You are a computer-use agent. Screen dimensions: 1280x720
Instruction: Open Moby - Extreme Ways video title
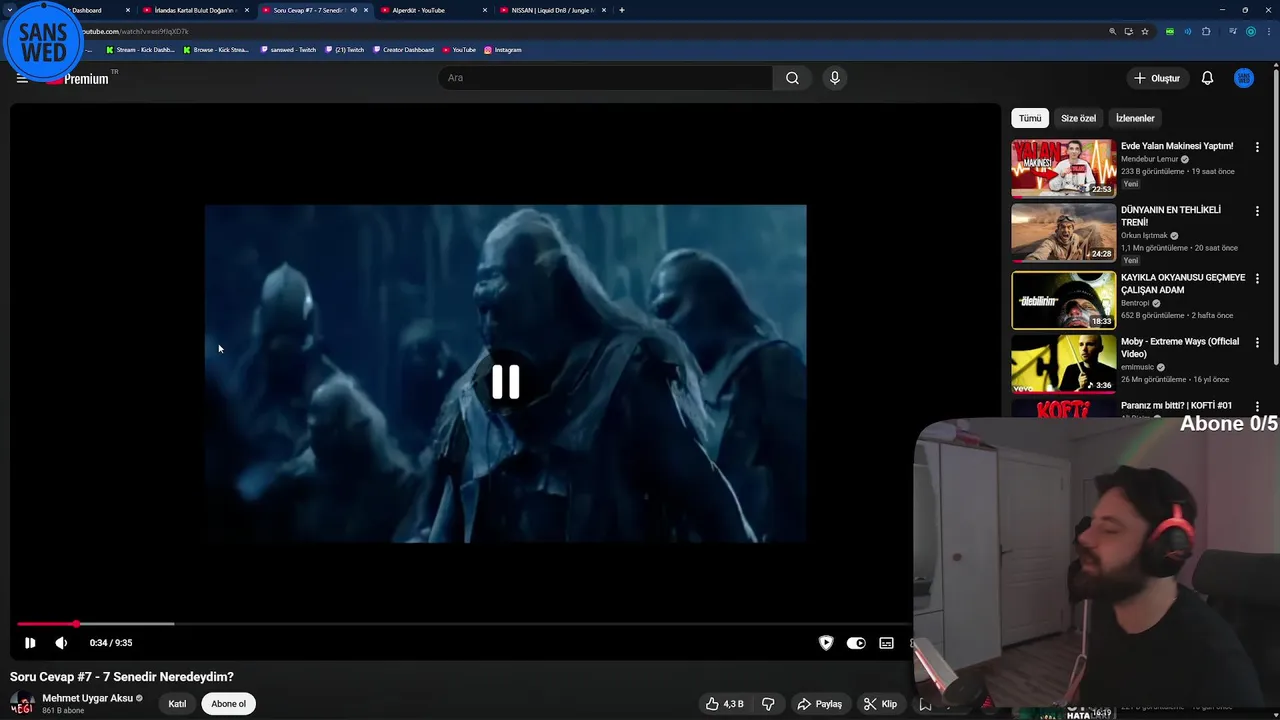1180,347
